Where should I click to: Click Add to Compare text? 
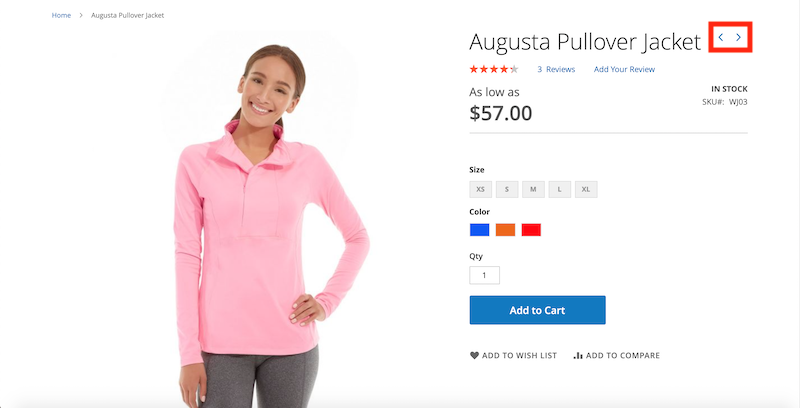coord(623,355)
